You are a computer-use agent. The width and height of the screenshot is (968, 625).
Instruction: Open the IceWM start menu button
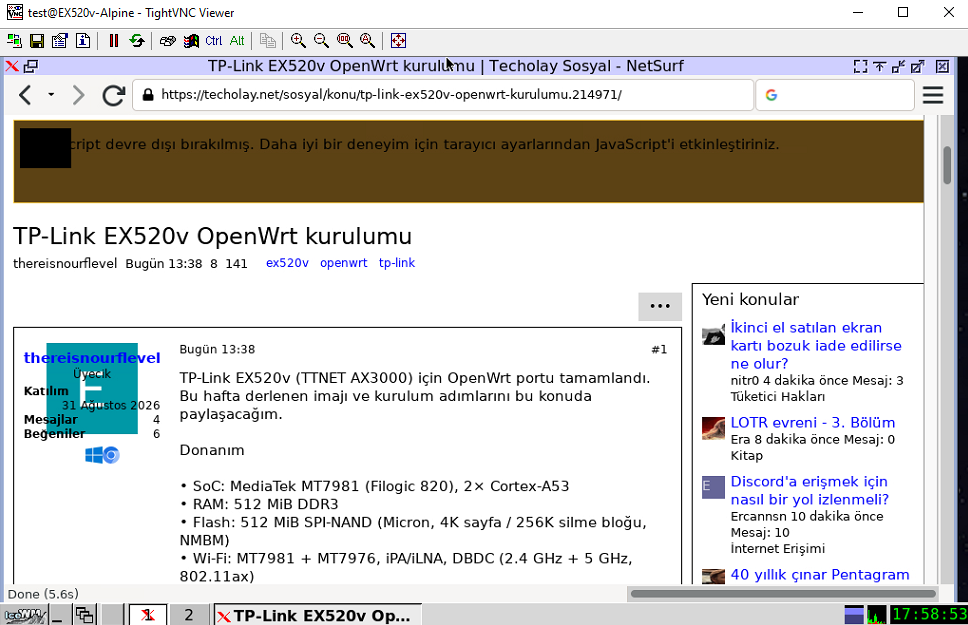(23, 615)
